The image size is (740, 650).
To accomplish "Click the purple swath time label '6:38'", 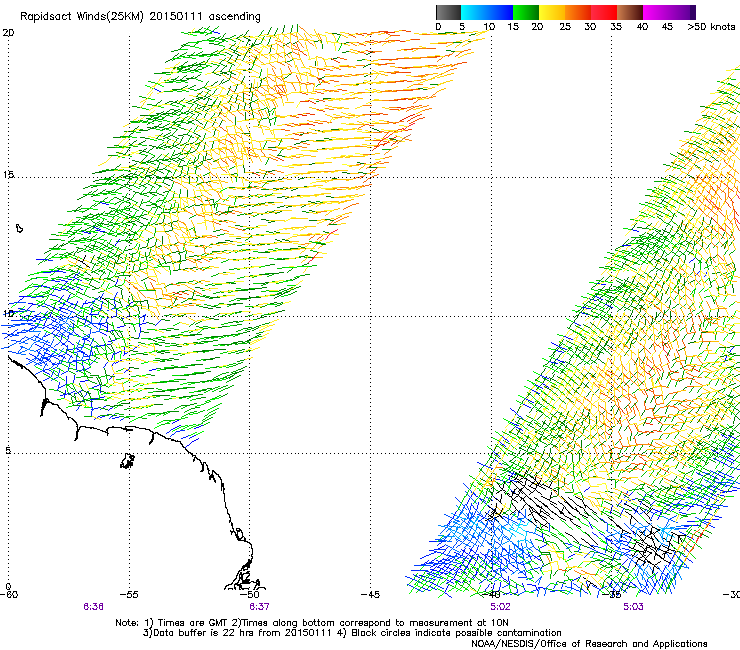I will pos(93,607).
